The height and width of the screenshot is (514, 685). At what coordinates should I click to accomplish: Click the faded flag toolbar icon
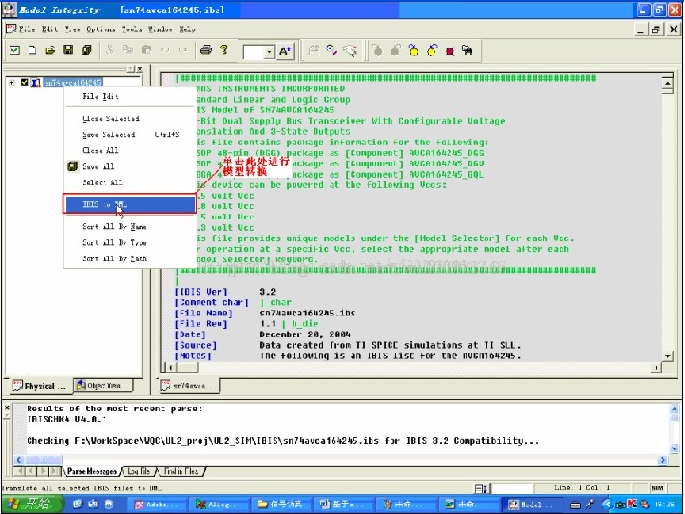click(x=313, y=50)
